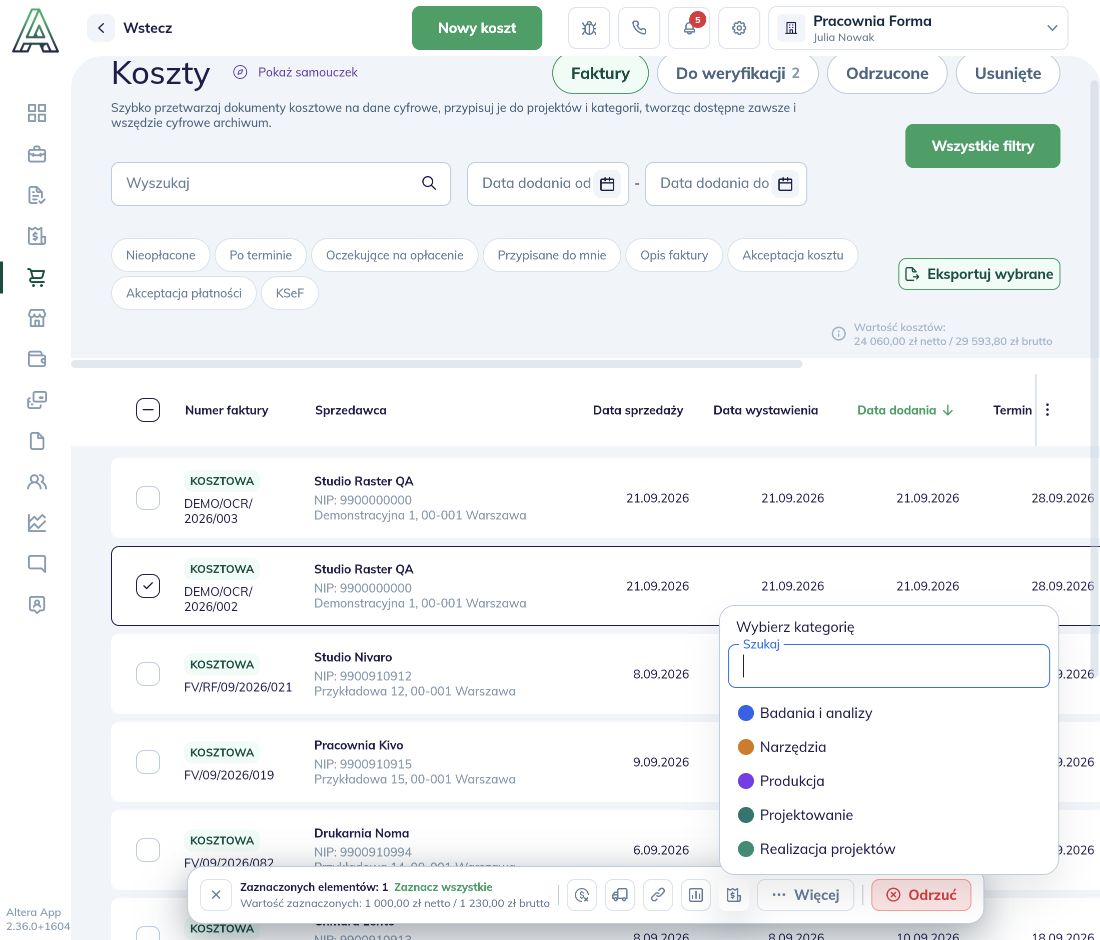The height and width of the screenshot is (940, 1100).
Task: Open the briefcase projects icon in sidebar
Action: click(36, 154)
